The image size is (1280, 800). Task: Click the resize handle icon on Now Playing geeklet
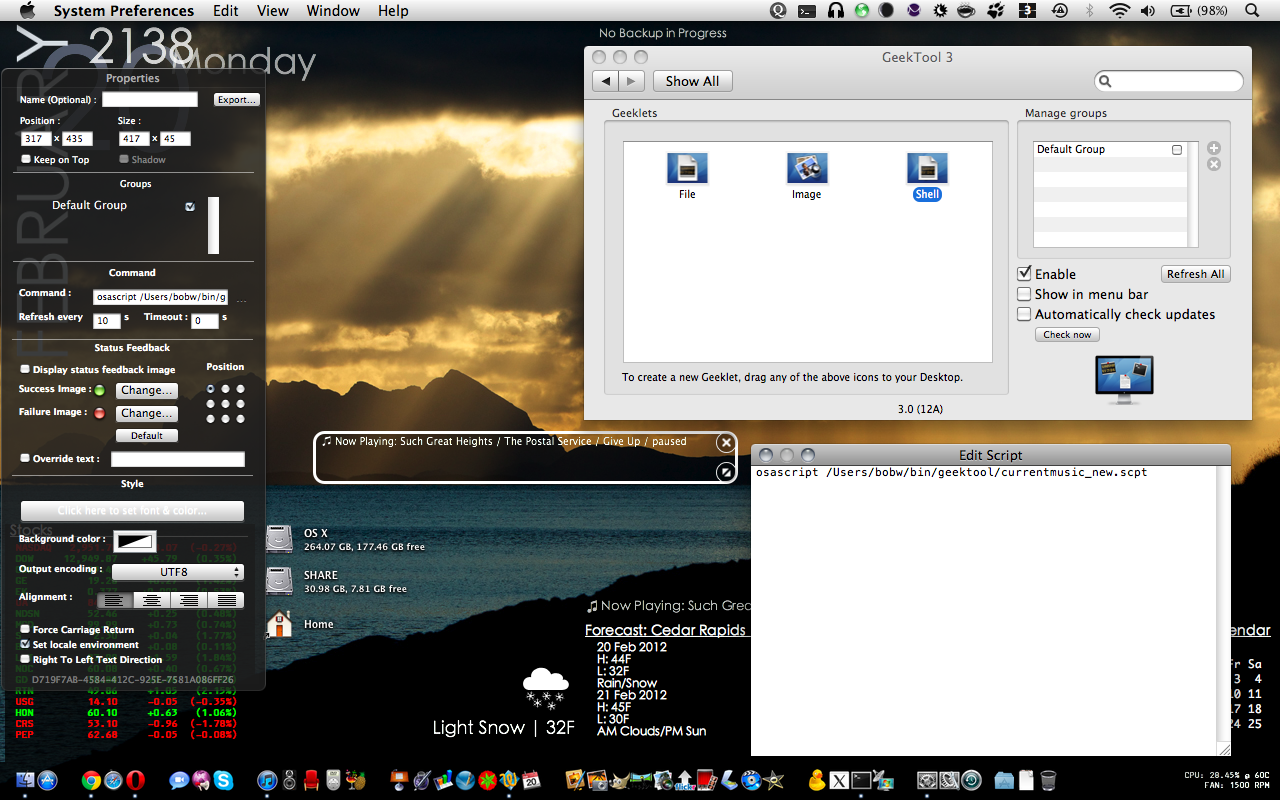click(727, 472)
